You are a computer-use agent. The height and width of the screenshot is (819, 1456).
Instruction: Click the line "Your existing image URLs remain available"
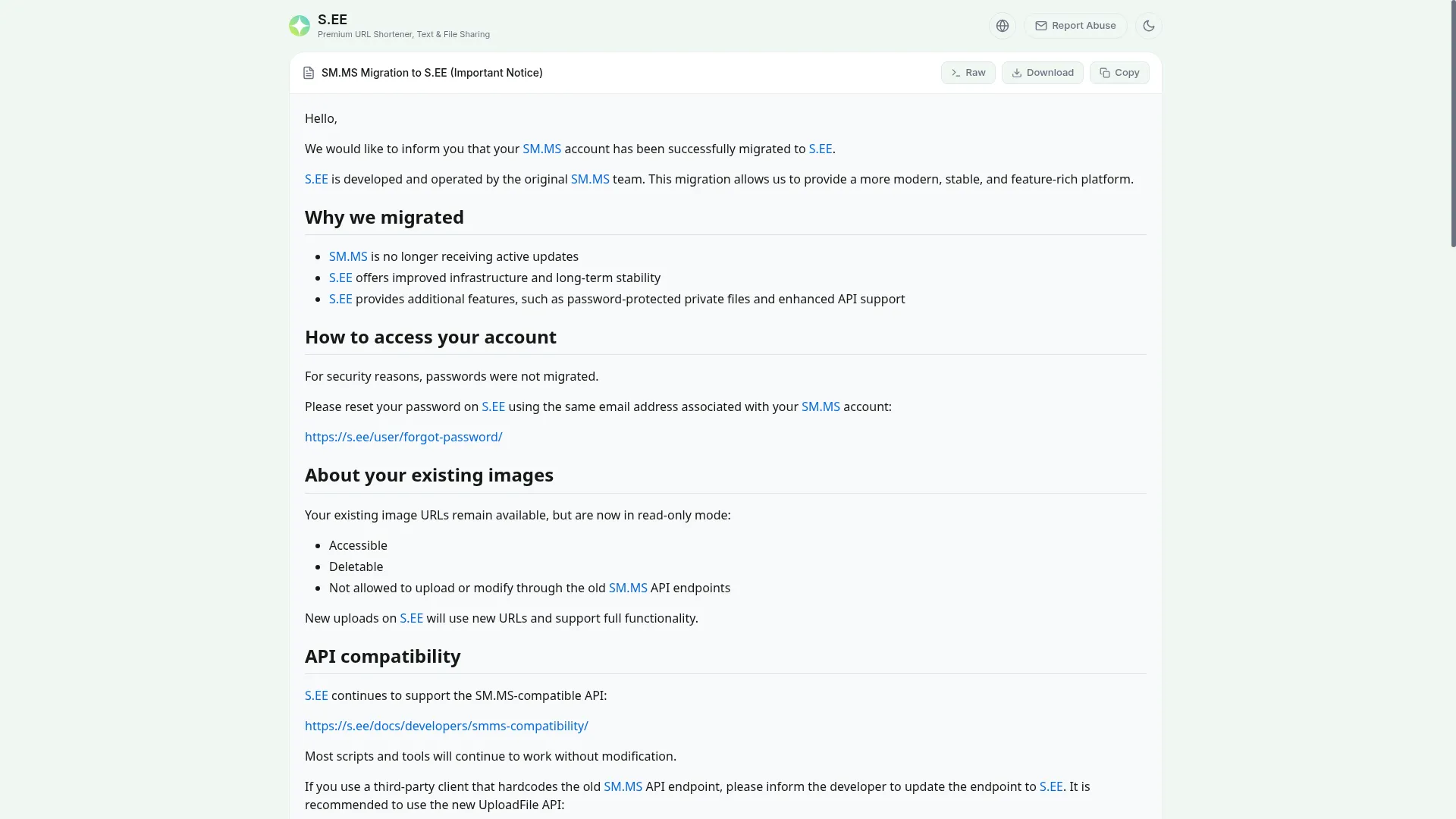tap(518, 516)
